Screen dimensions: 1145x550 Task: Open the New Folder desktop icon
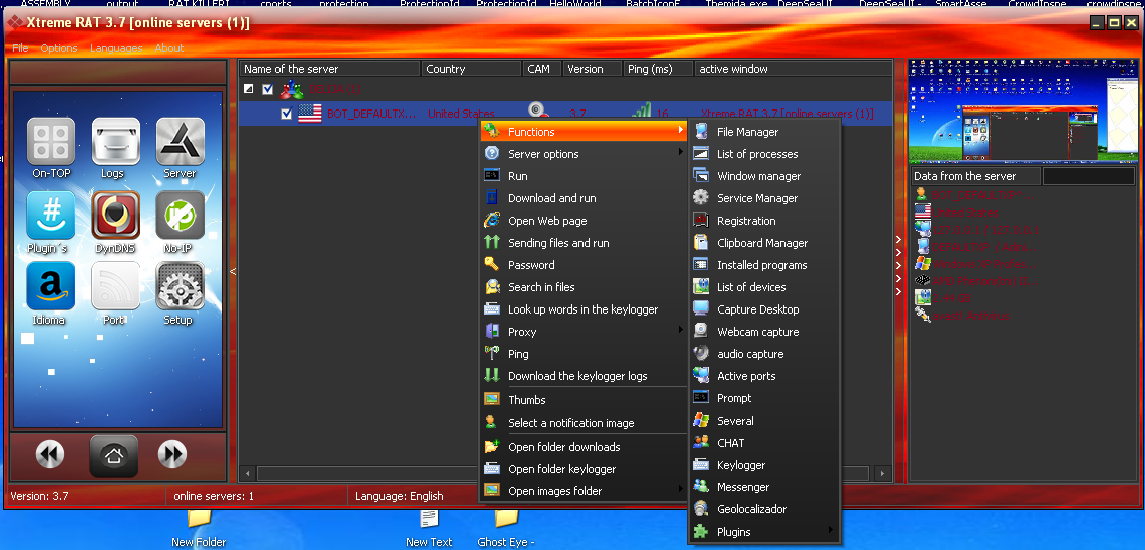[199, 529]
